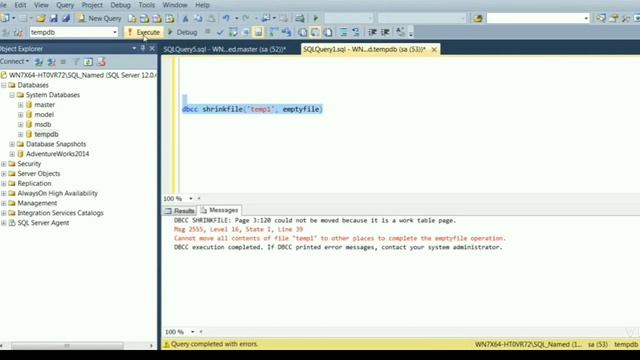Image resolution: width=640 pixels, height=360 pixels.
Task: Copy the selection with the Copy icon
Action: 198,18
